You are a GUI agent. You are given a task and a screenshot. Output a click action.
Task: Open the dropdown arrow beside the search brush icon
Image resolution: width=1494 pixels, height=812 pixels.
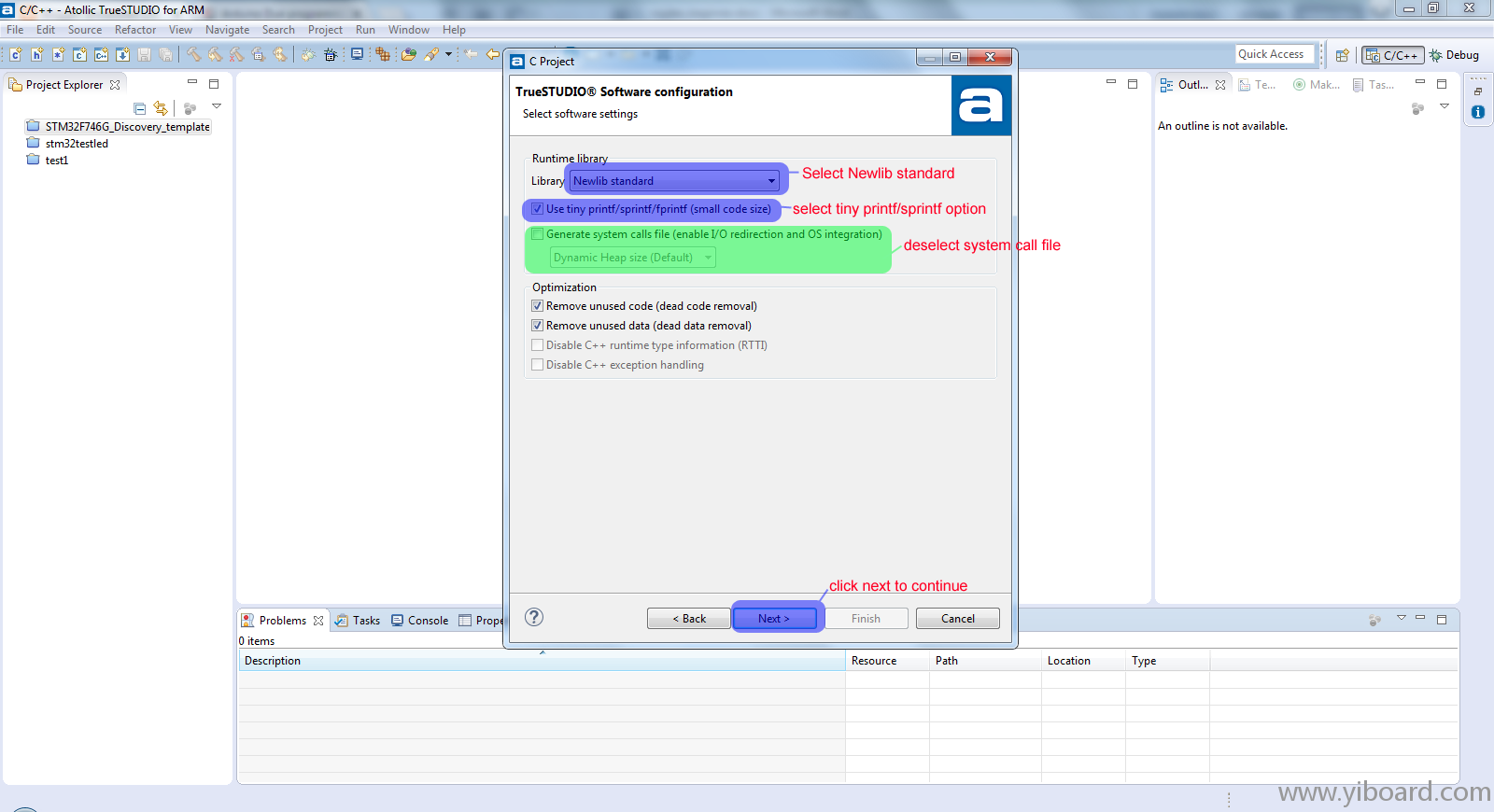[448, 54]
